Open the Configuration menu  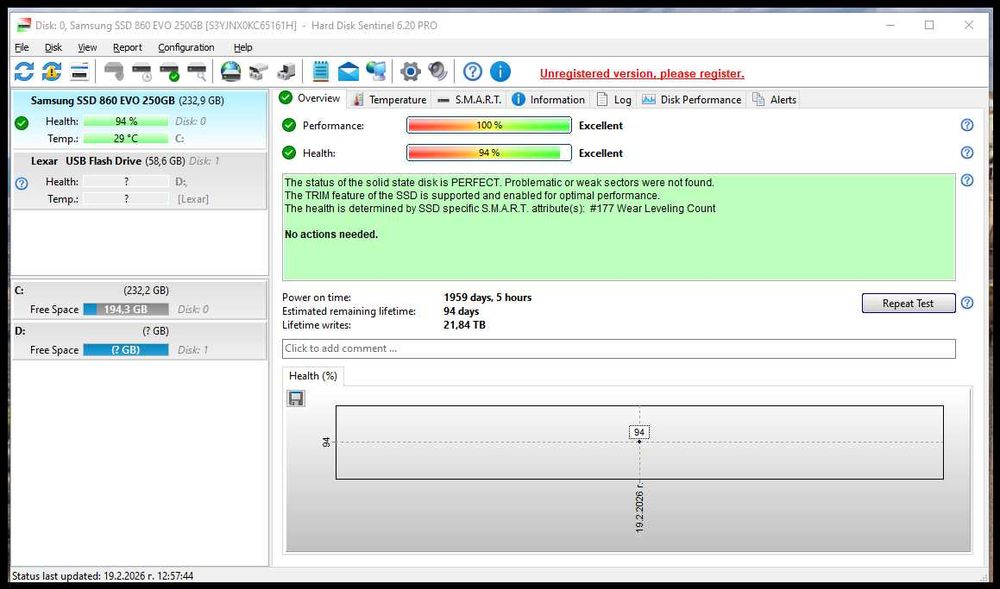(x=186, y=47)
